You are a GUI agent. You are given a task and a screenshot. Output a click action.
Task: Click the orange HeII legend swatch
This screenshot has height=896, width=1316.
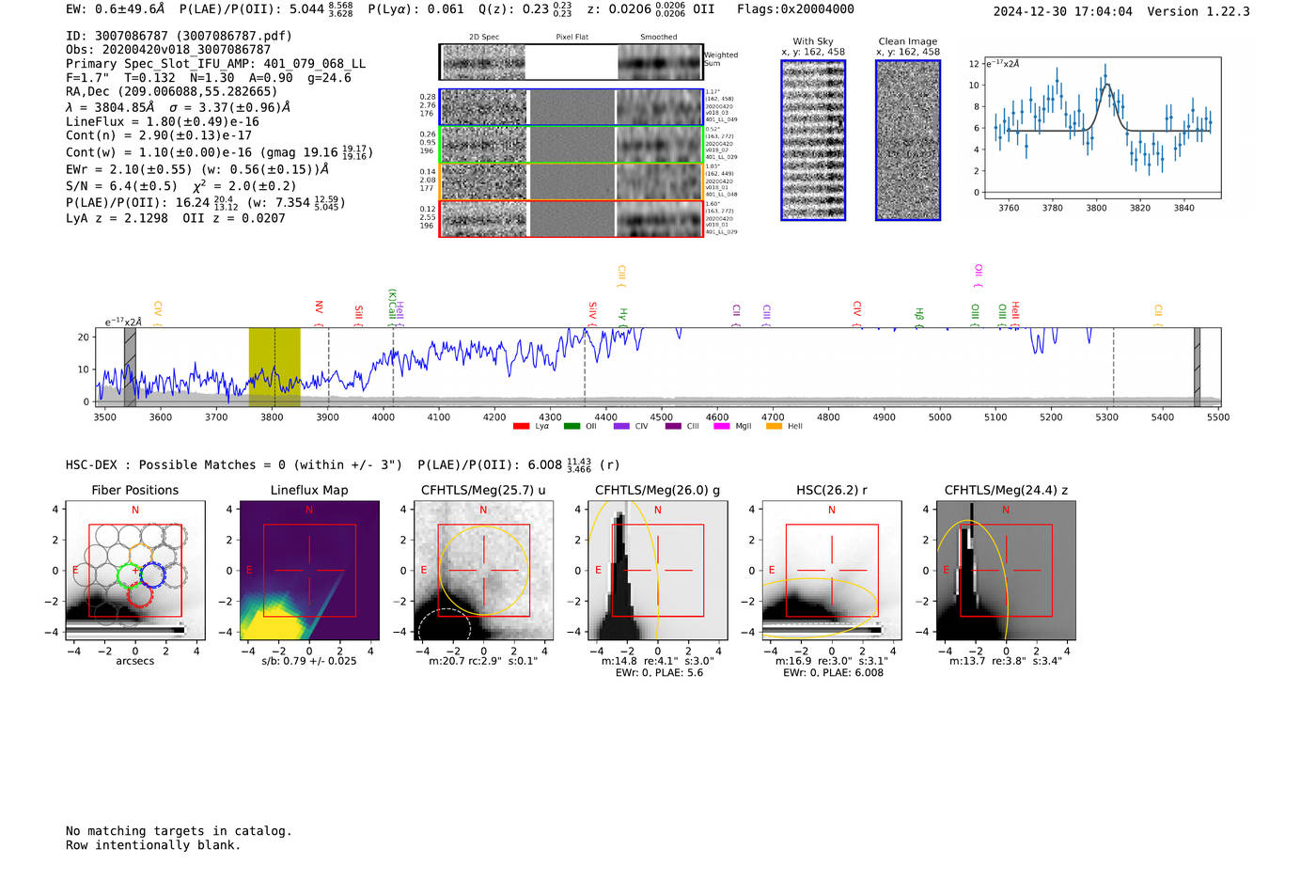click(775, 427)
